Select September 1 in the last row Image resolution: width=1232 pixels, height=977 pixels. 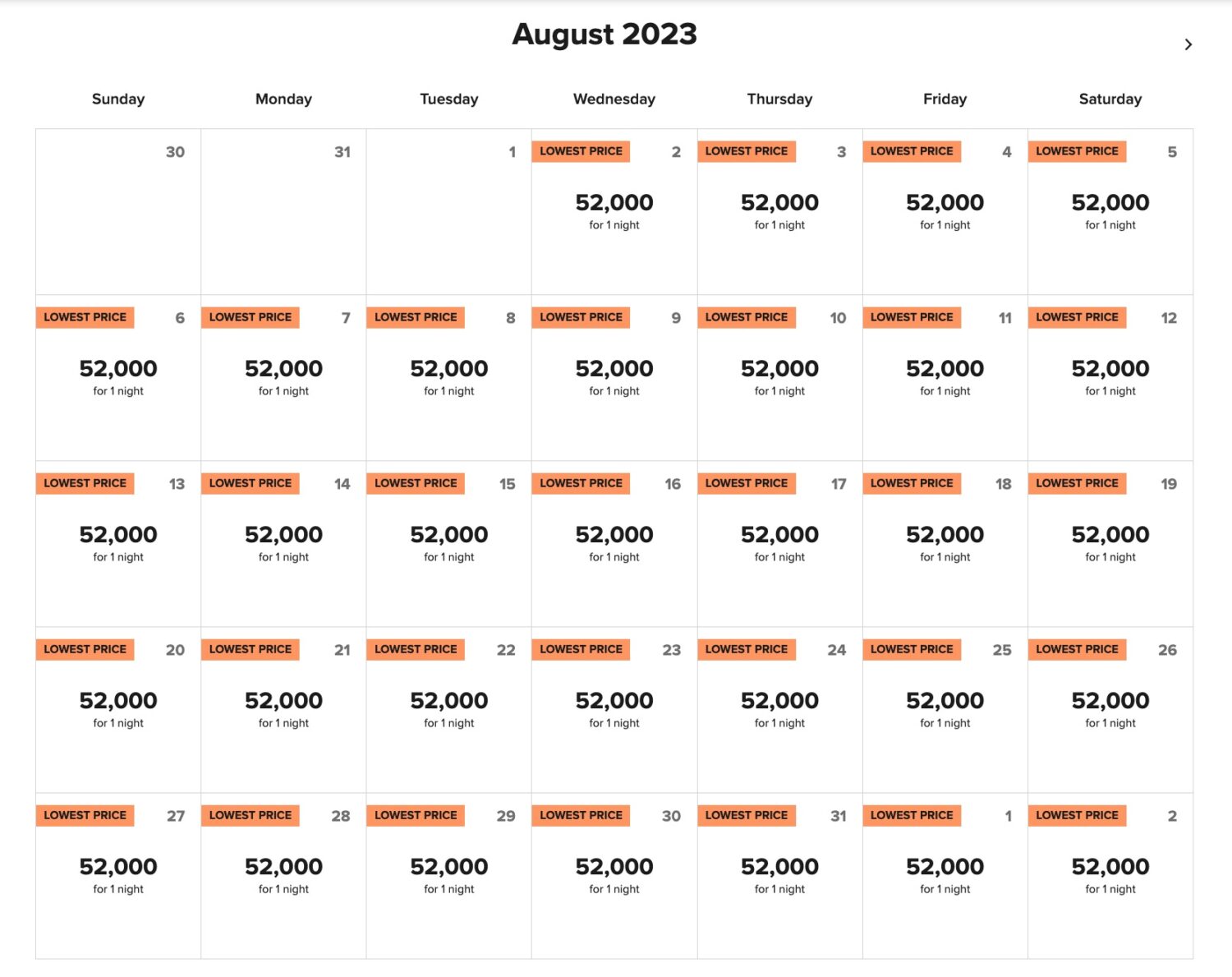[945, 875]
